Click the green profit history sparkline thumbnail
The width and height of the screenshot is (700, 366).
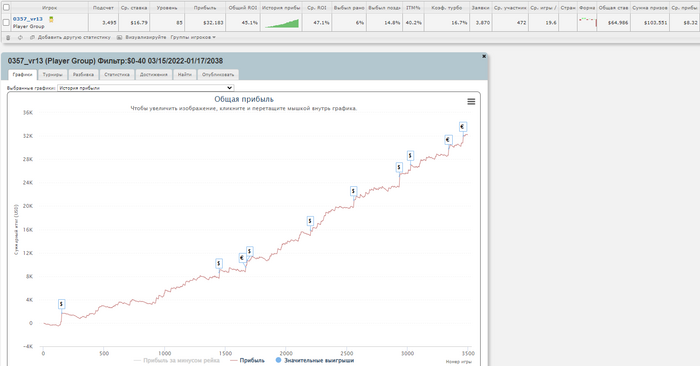point(281,23)
